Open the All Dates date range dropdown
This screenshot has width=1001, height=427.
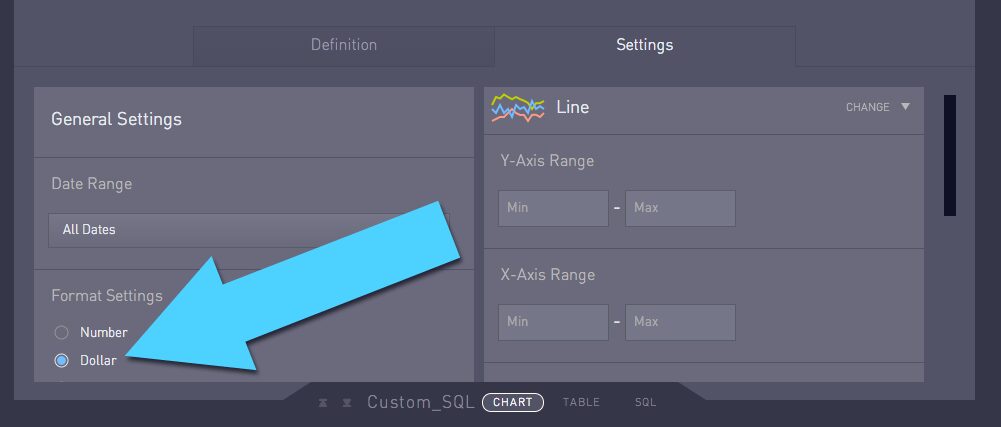click(249, 230)
